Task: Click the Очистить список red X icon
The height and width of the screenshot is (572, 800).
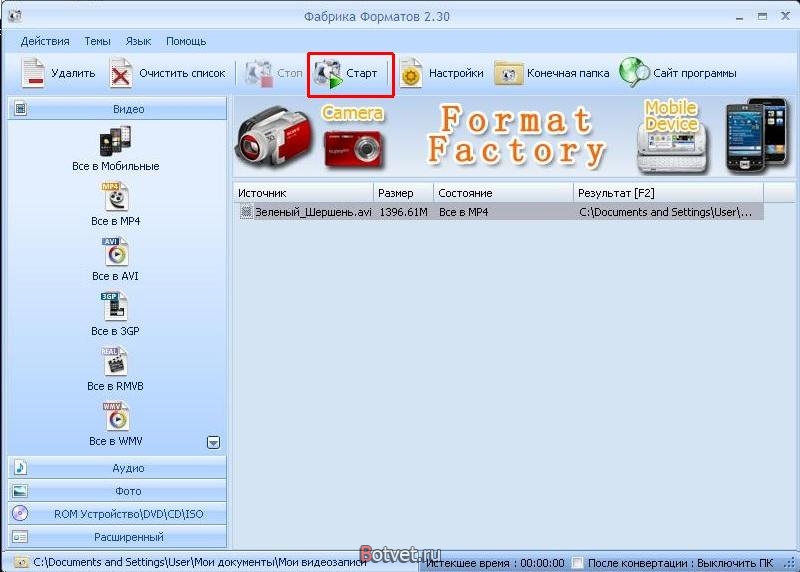Action: click(x=120, y=73)
